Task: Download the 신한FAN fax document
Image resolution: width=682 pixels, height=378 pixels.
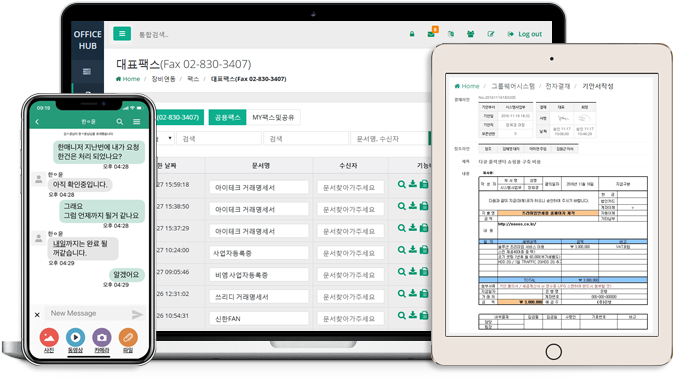Action: coord(413,315)
